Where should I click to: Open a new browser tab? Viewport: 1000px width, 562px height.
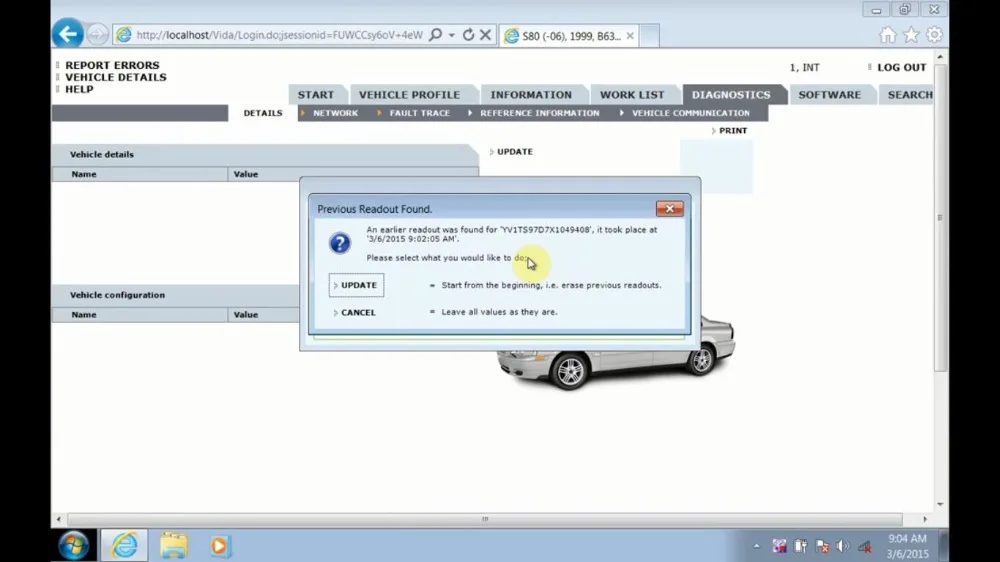pyautogui.click(x=649, y=36)
